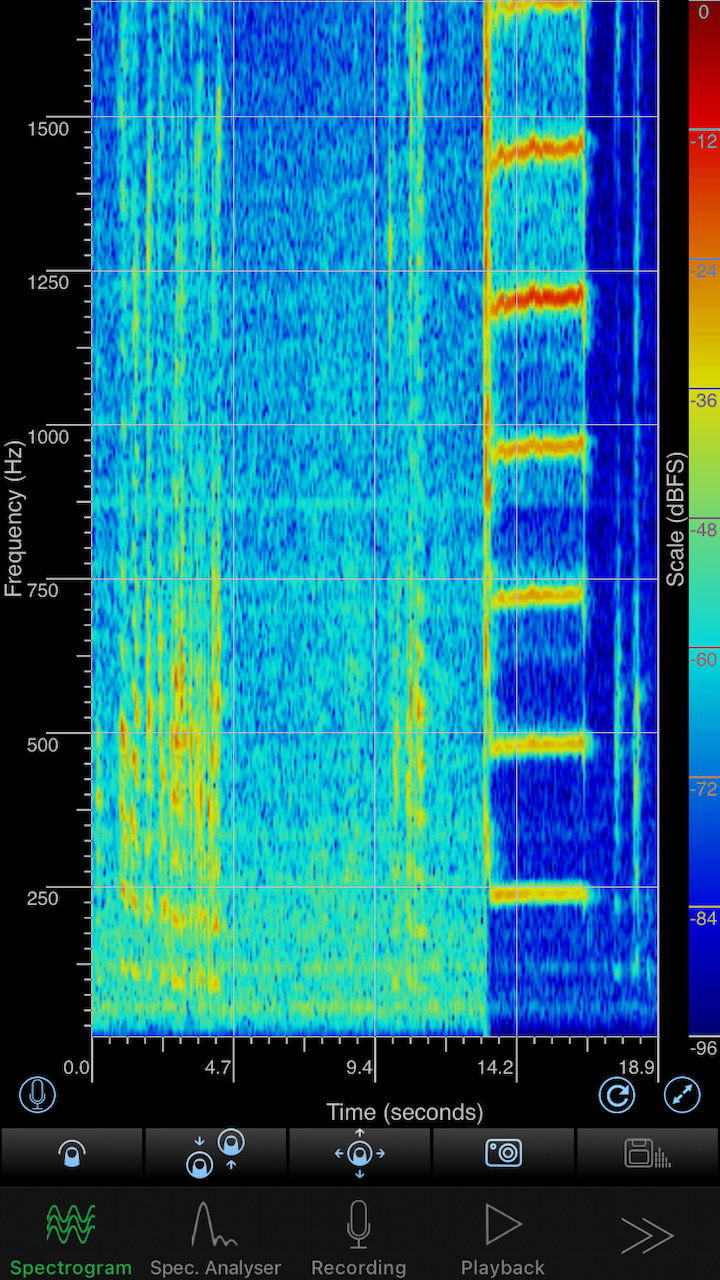Tap the save spectrum disk icon
The height and width of the screenshot is (1280, 720).
pos(647,1153)
